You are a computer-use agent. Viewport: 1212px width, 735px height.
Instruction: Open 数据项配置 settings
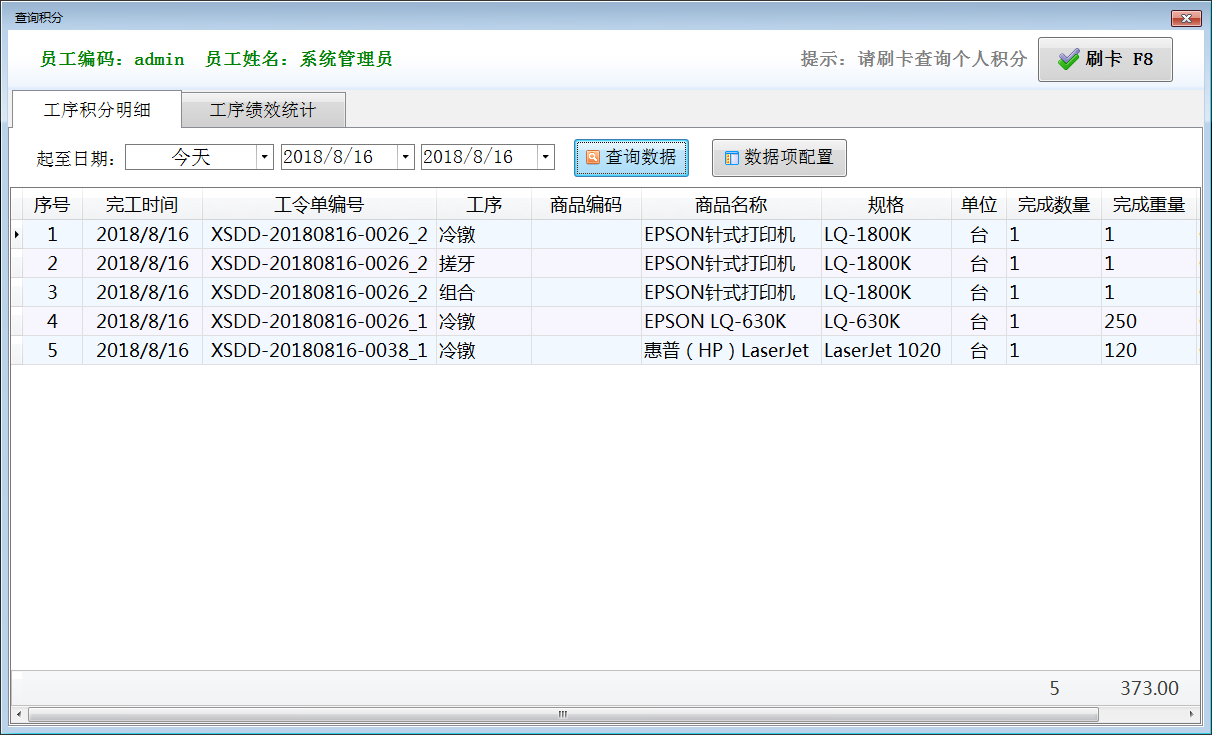click(x=779, y=158)
